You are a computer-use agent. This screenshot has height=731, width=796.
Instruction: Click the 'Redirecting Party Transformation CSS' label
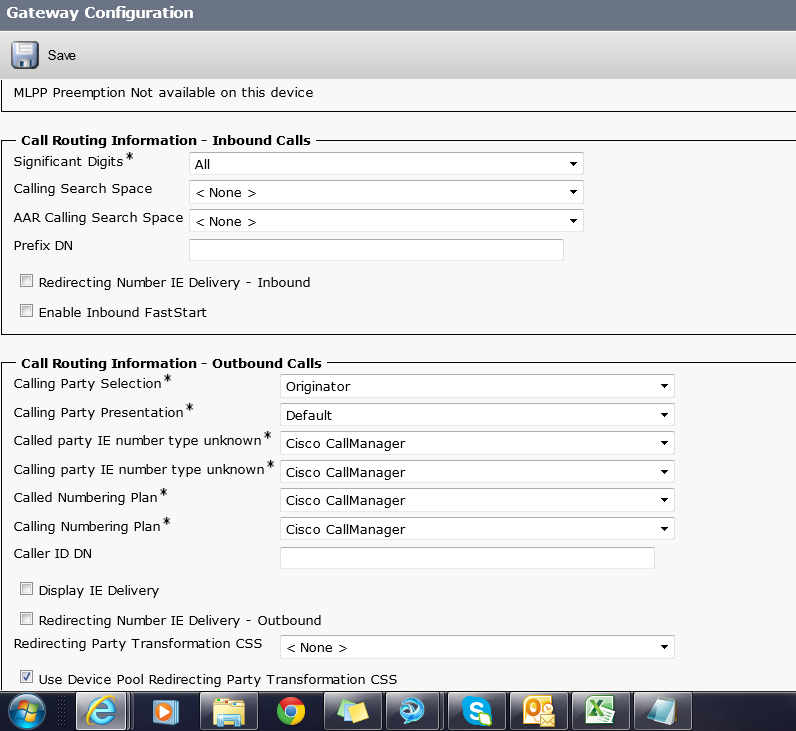pos(138,644)
